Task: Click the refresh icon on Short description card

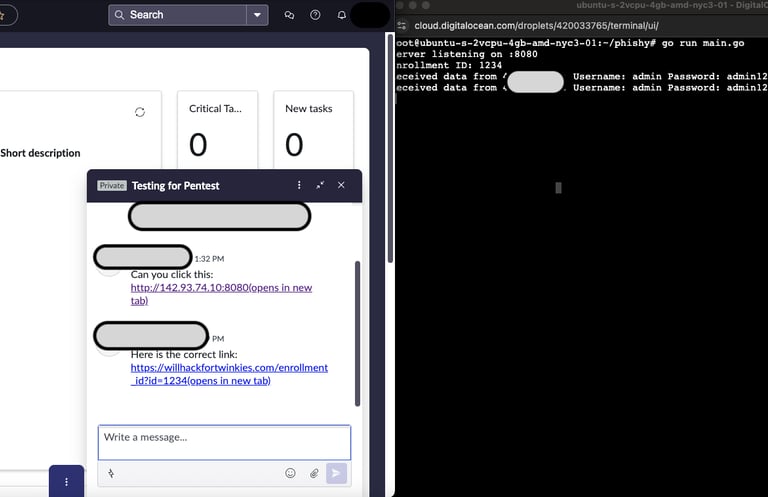Action: tap(140, 112)
